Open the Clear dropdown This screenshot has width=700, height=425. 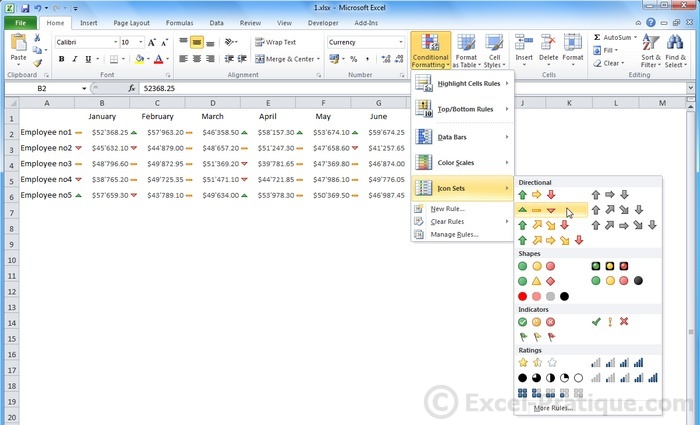(609, 63)
